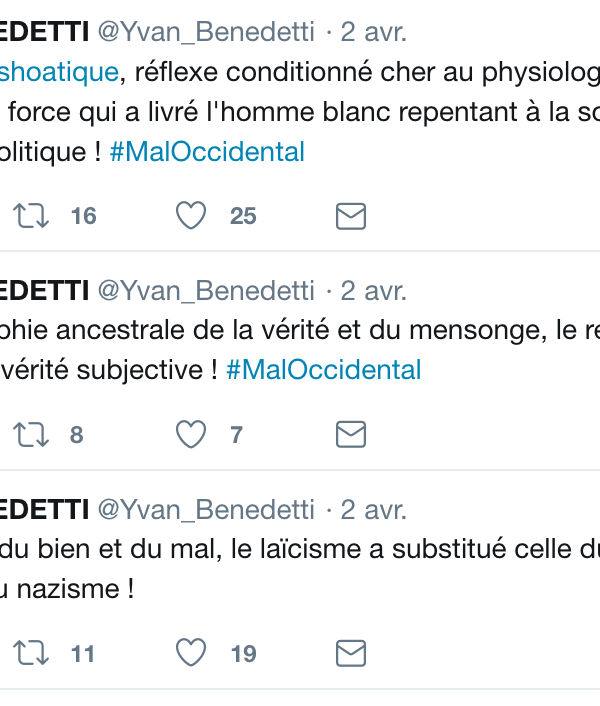Open @Yvan_Benedetti handle on the first tweet
The height and width of the screenshot is (706, 600).
pos(206,33)
